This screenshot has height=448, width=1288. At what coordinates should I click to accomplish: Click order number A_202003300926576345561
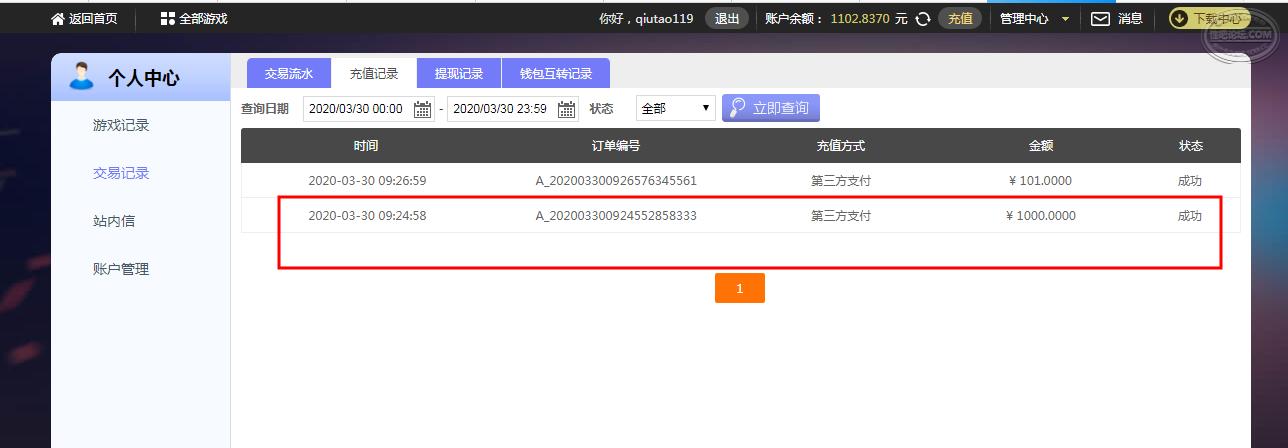(x=616, y=181)
